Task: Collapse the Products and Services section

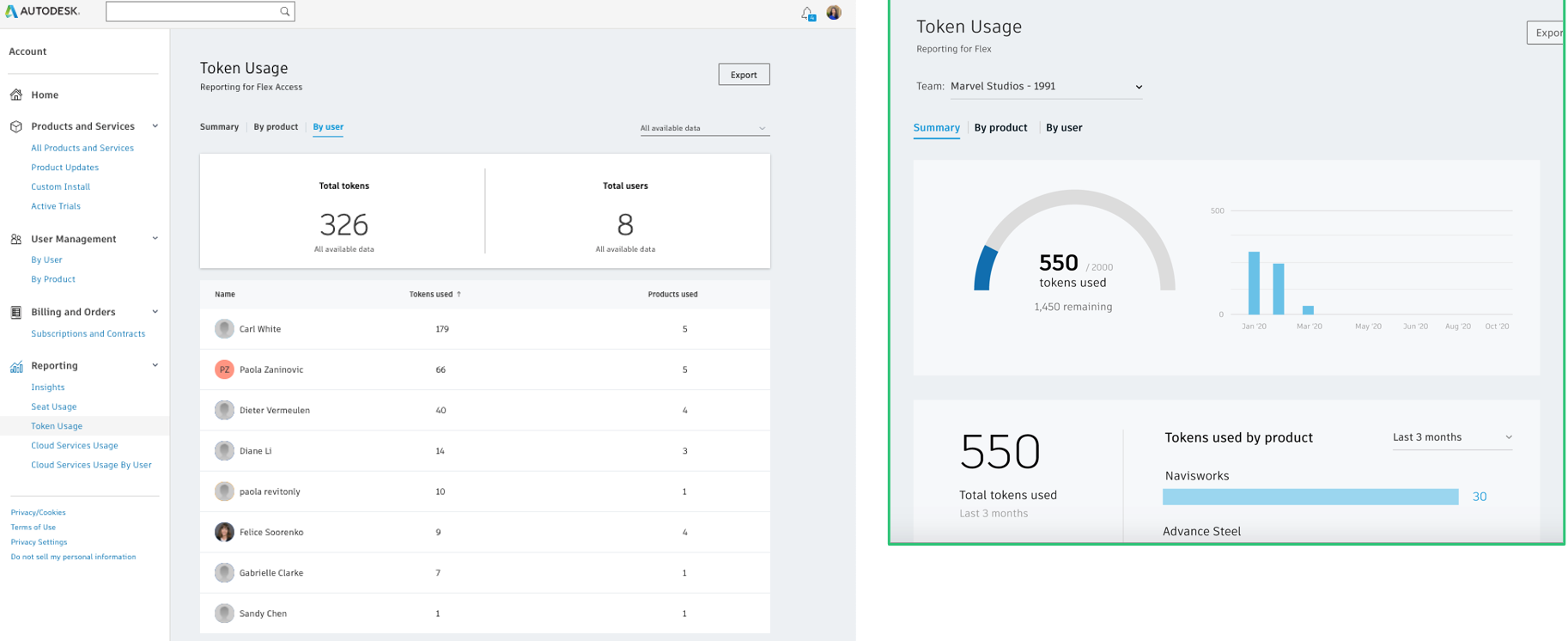Action: pyautogui.click(x=155, y=126)
